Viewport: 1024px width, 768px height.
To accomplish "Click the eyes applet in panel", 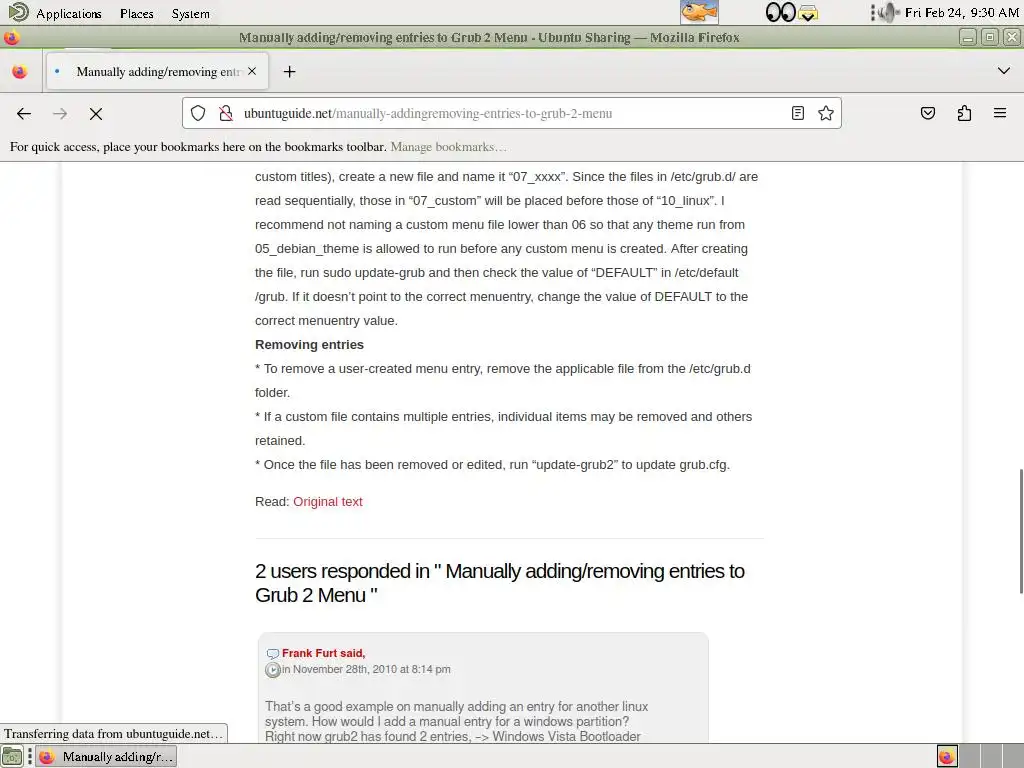I will [780, 12].
